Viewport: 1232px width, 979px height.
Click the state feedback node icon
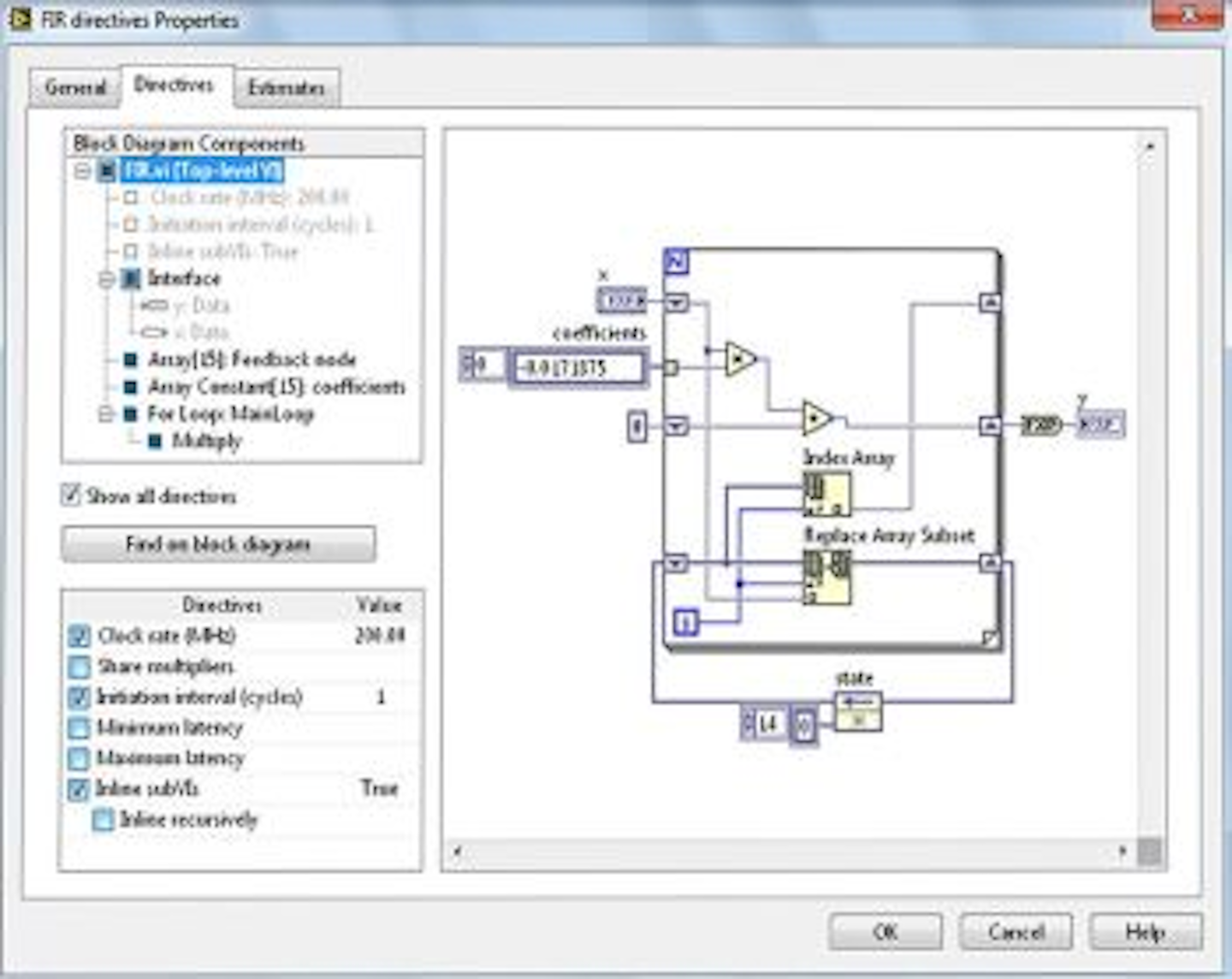coord(860,710)
